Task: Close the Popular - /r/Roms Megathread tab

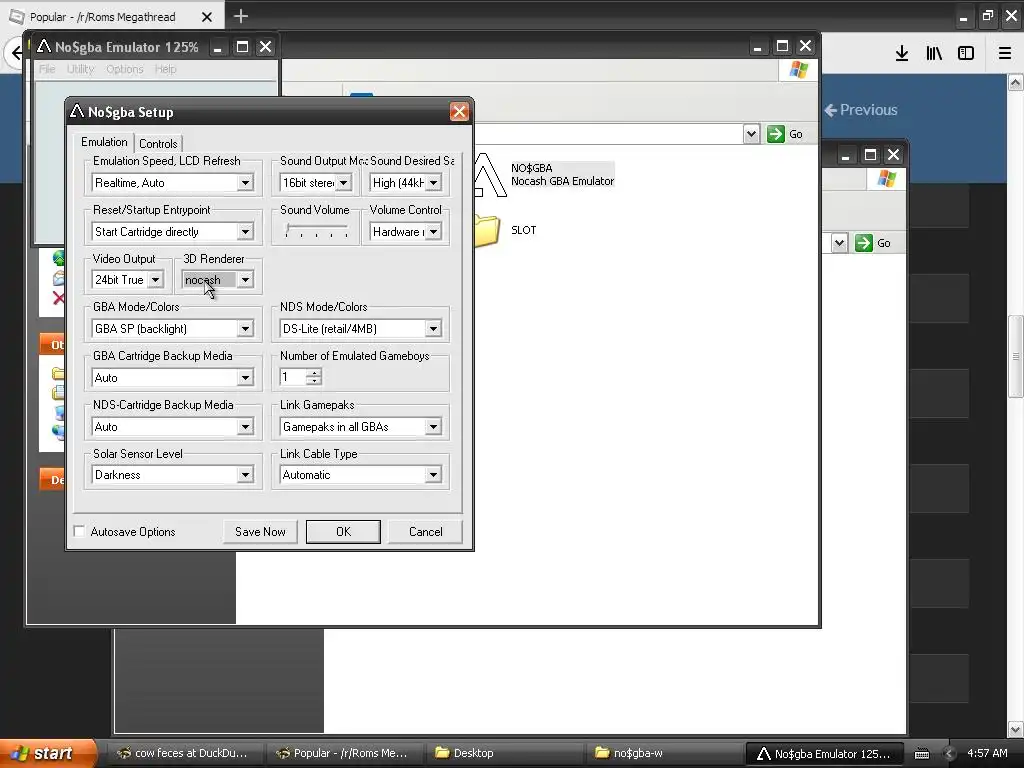Action: 206,17
